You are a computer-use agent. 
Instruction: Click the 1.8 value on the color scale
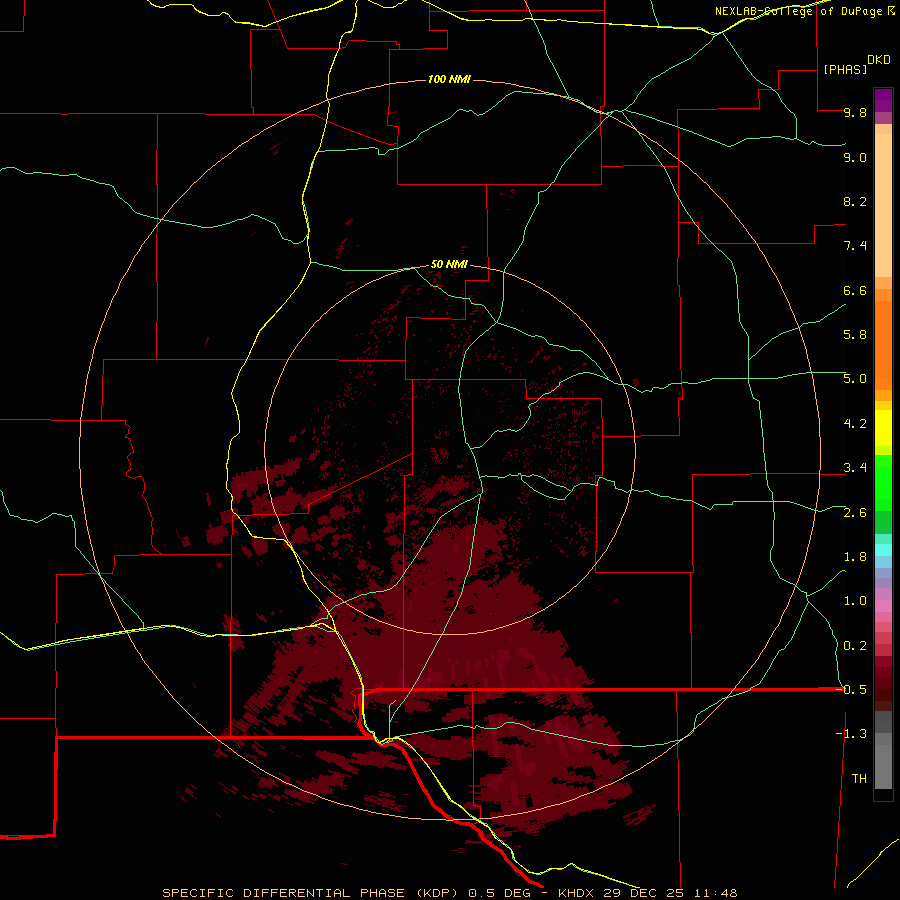(855, 557)
